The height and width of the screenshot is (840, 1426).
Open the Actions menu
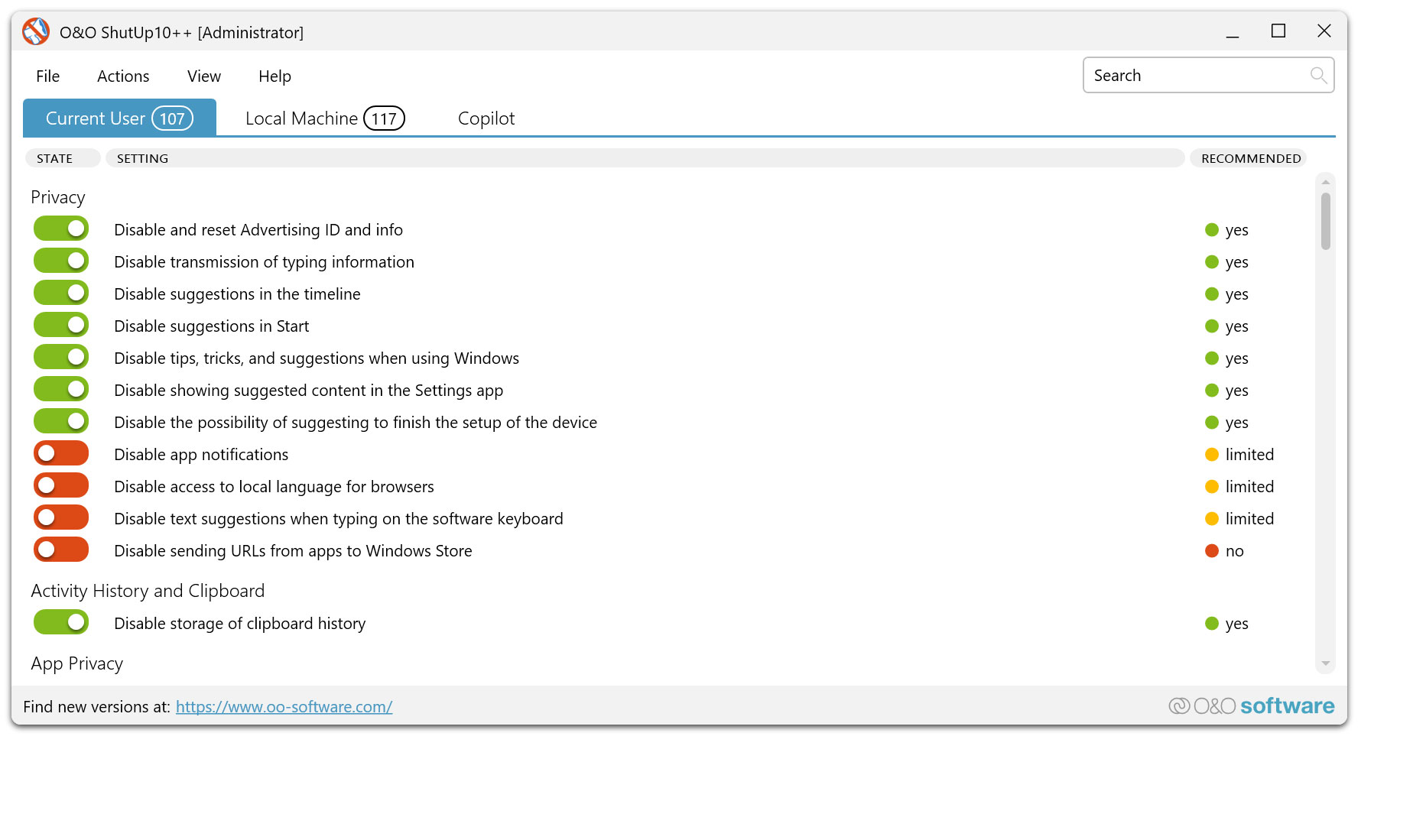coord(122,76)
